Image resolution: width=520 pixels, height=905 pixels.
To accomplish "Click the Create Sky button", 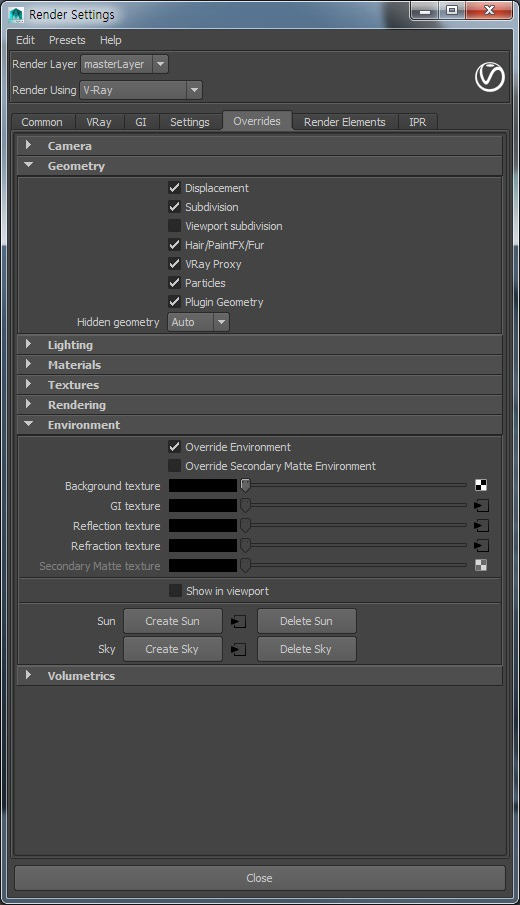I will 173,649.
